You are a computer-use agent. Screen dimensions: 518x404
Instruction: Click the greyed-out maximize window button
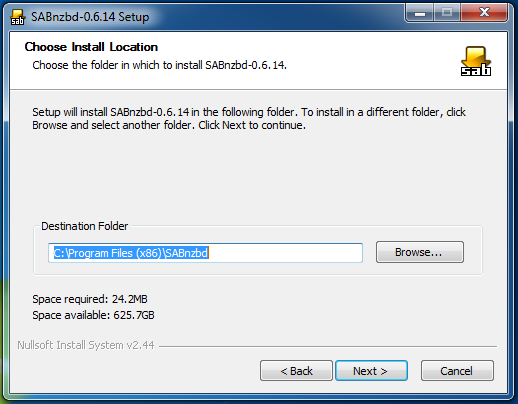[x=447, y=13]
